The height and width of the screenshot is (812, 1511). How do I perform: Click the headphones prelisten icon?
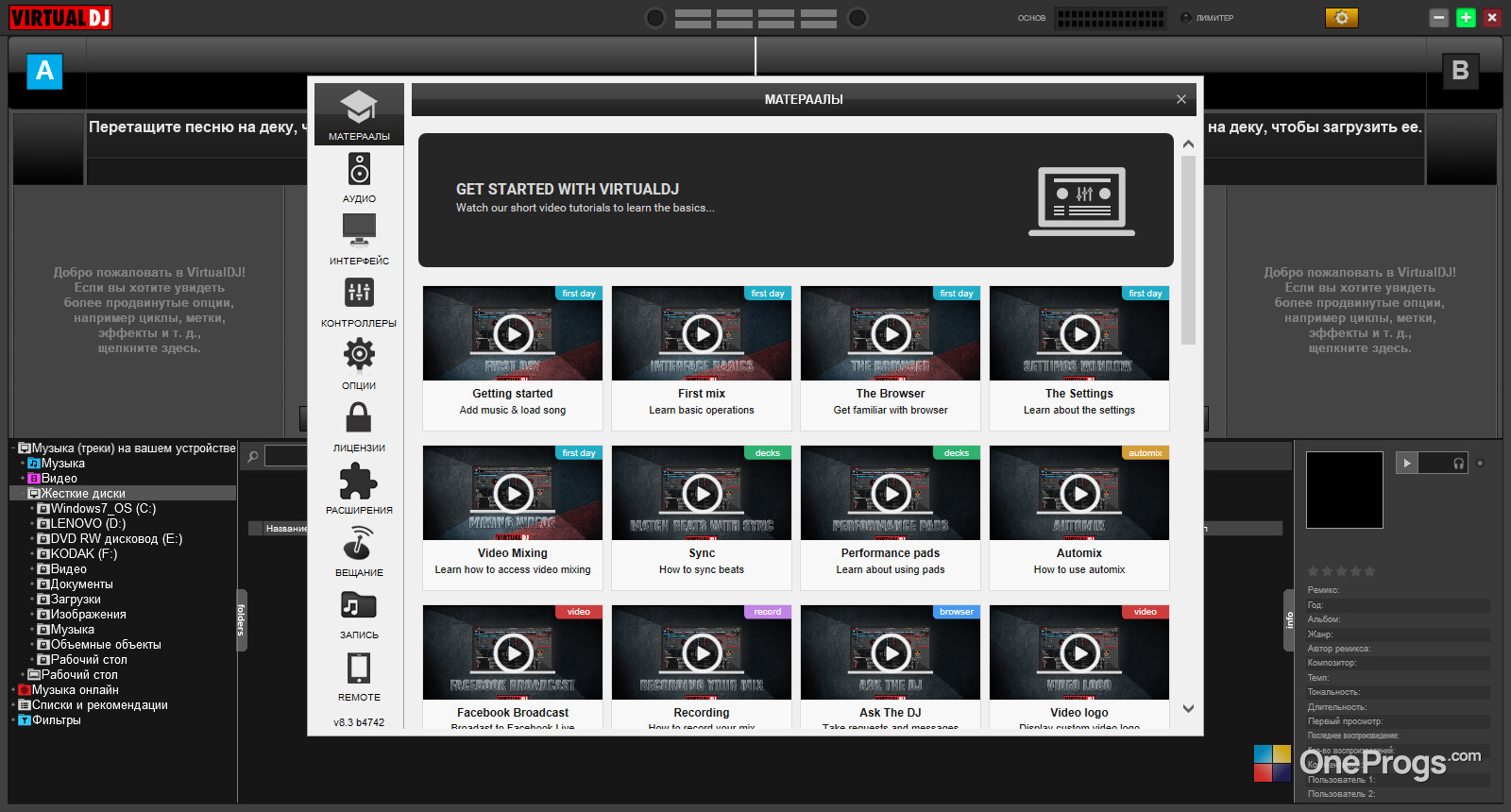click(x=1459, y=463)
